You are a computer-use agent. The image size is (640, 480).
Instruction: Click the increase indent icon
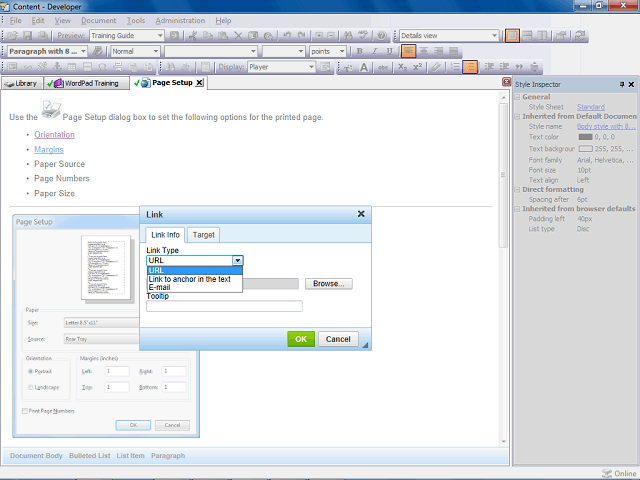point(504,67)
